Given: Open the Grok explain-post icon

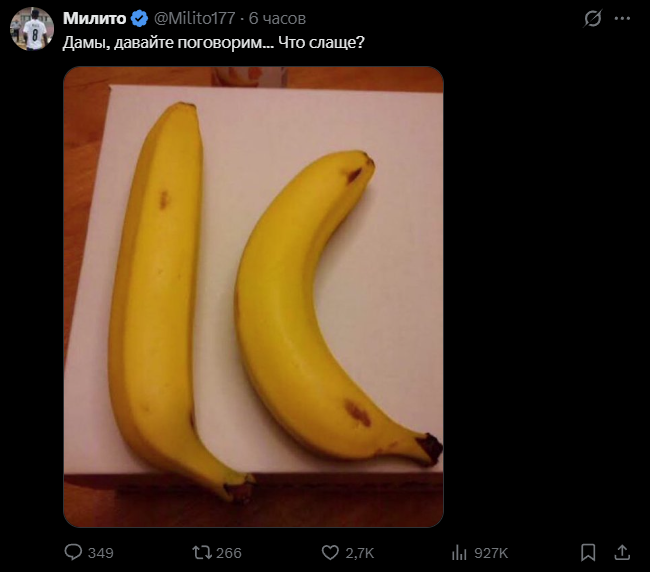Looking at the screenshot, I should pyautogui.click(x=592, y=19).
